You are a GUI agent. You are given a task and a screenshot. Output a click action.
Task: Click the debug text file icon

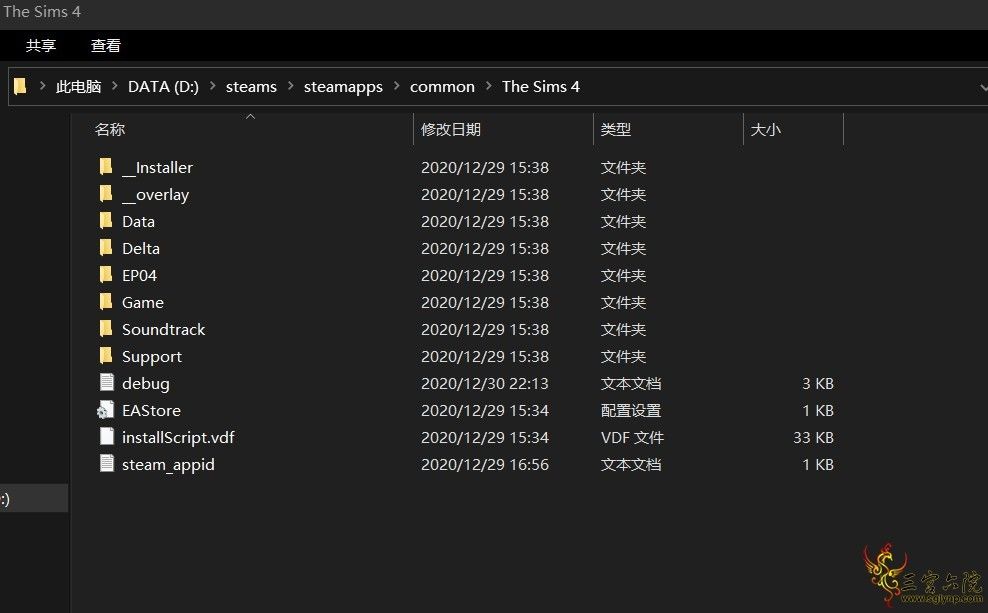pyautogui.click(x=106, y=382)
